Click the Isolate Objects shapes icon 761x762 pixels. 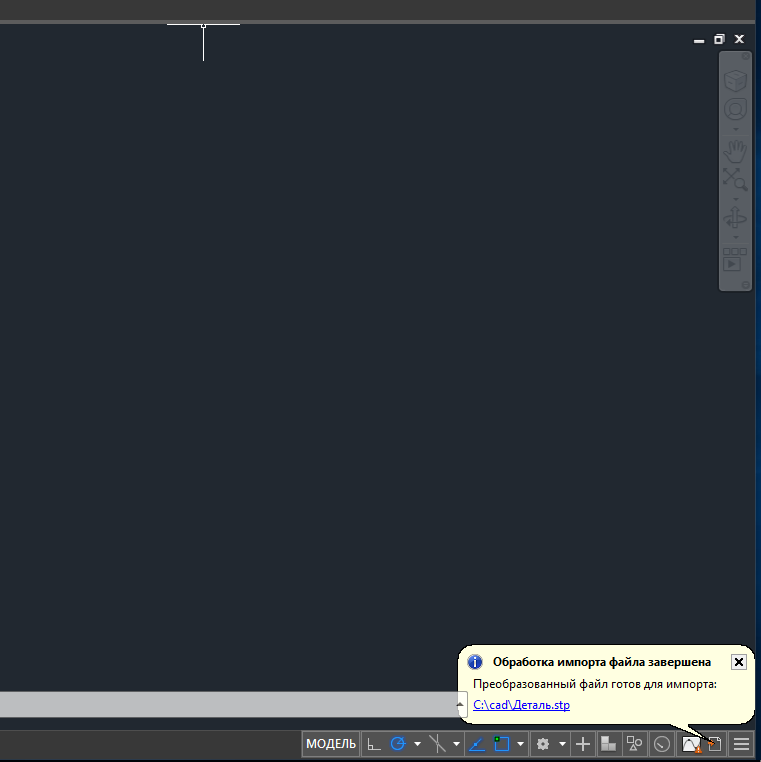coord(634,744)
